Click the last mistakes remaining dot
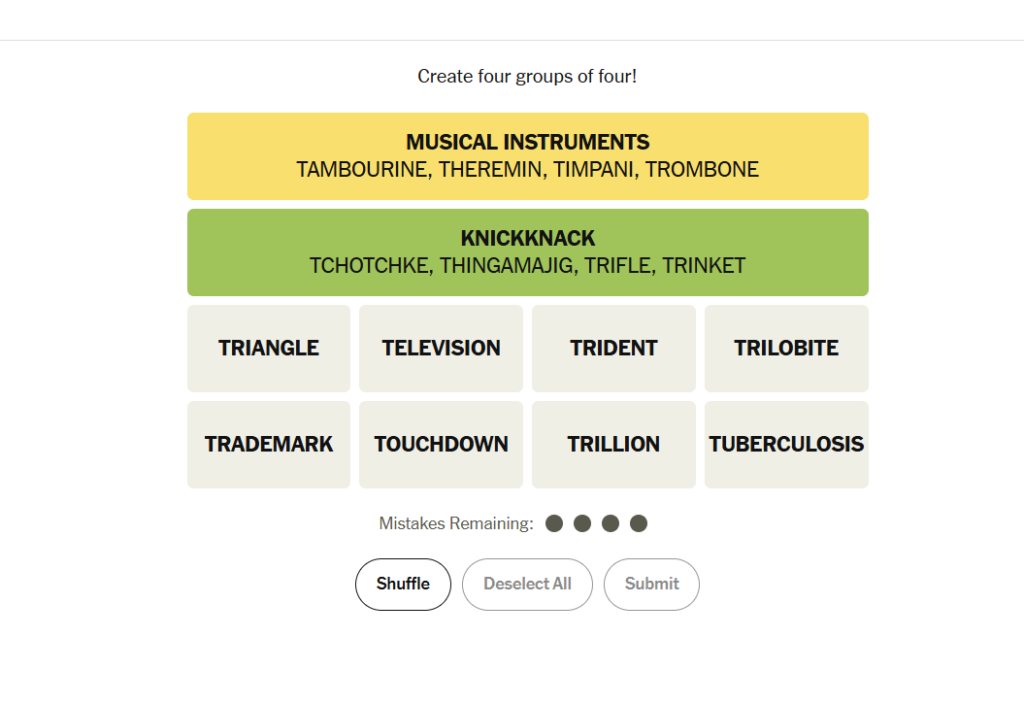Viewport: 1024px width, 704px height. [639, 523]
